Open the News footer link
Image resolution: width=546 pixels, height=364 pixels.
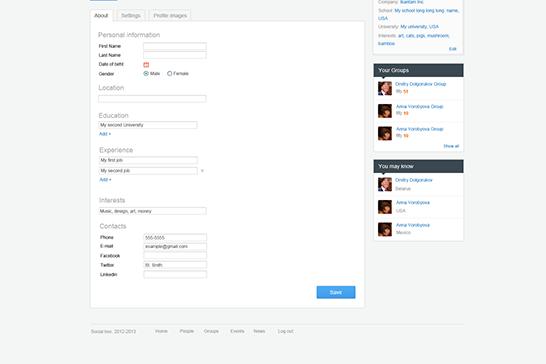[259, 331]
